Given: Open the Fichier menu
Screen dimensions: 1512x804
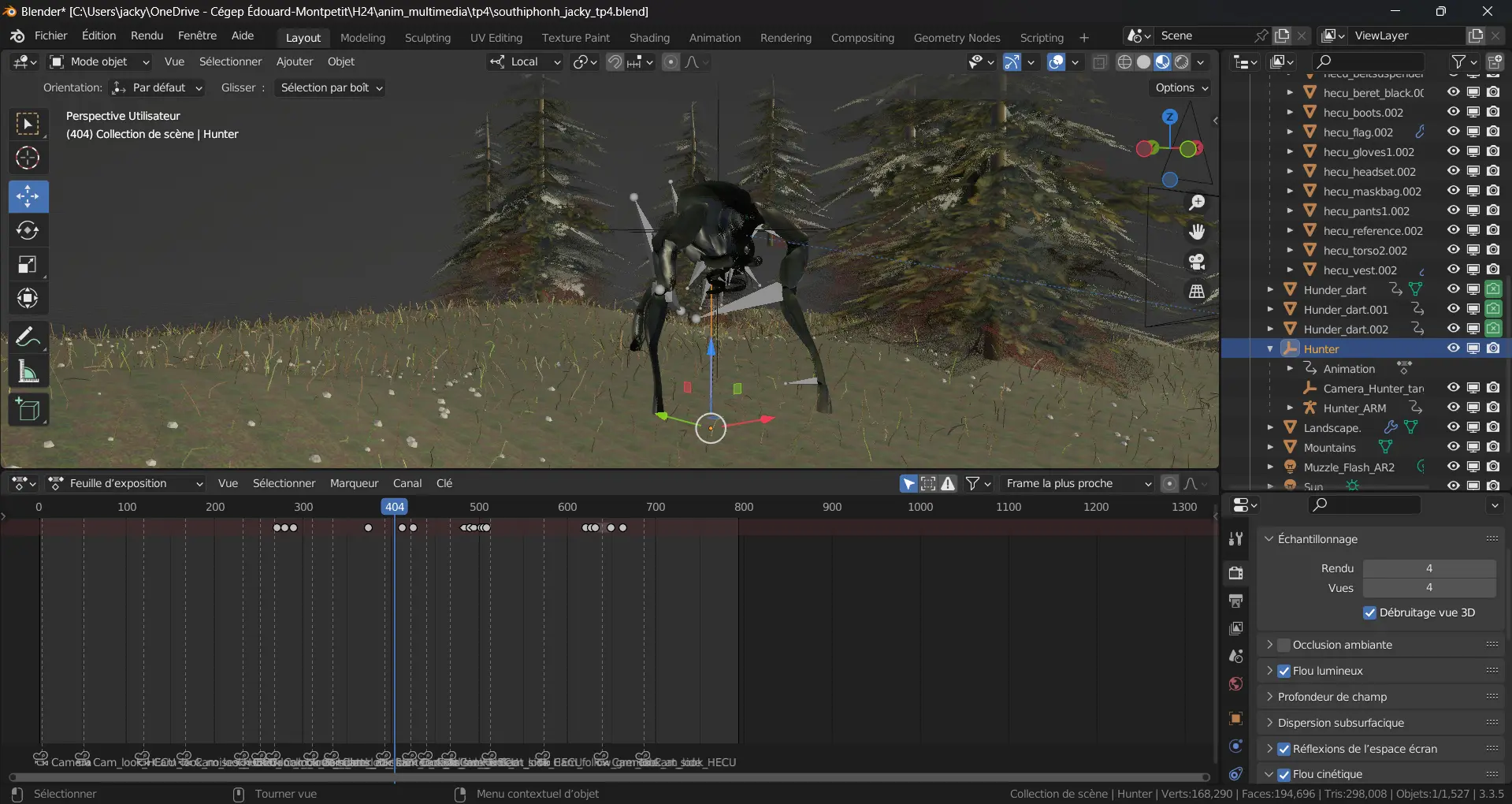Looking at the screenshot, I should [51, 35].
